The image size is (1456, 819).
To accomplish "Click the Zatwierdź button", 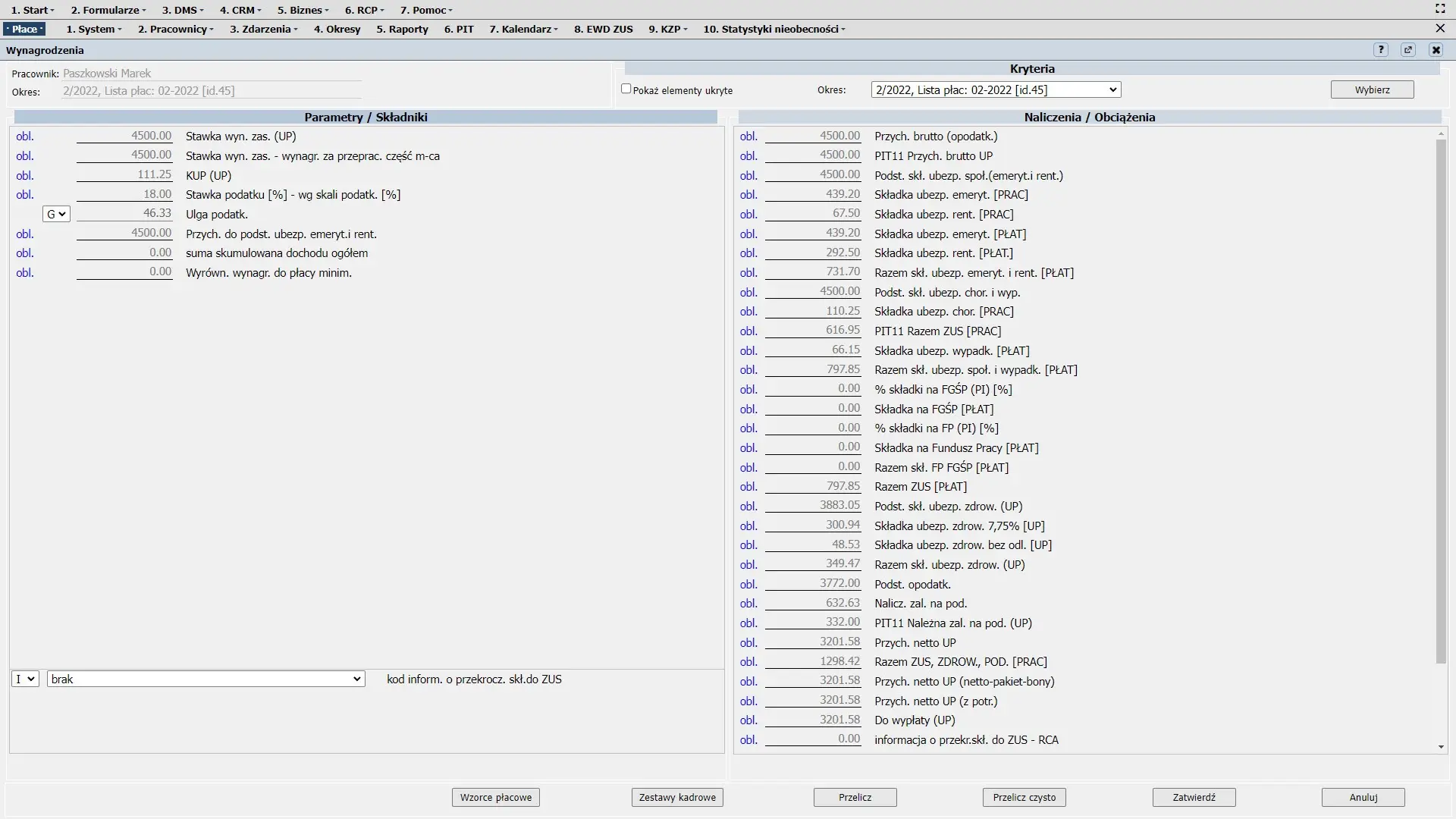I will (1194, 798).
